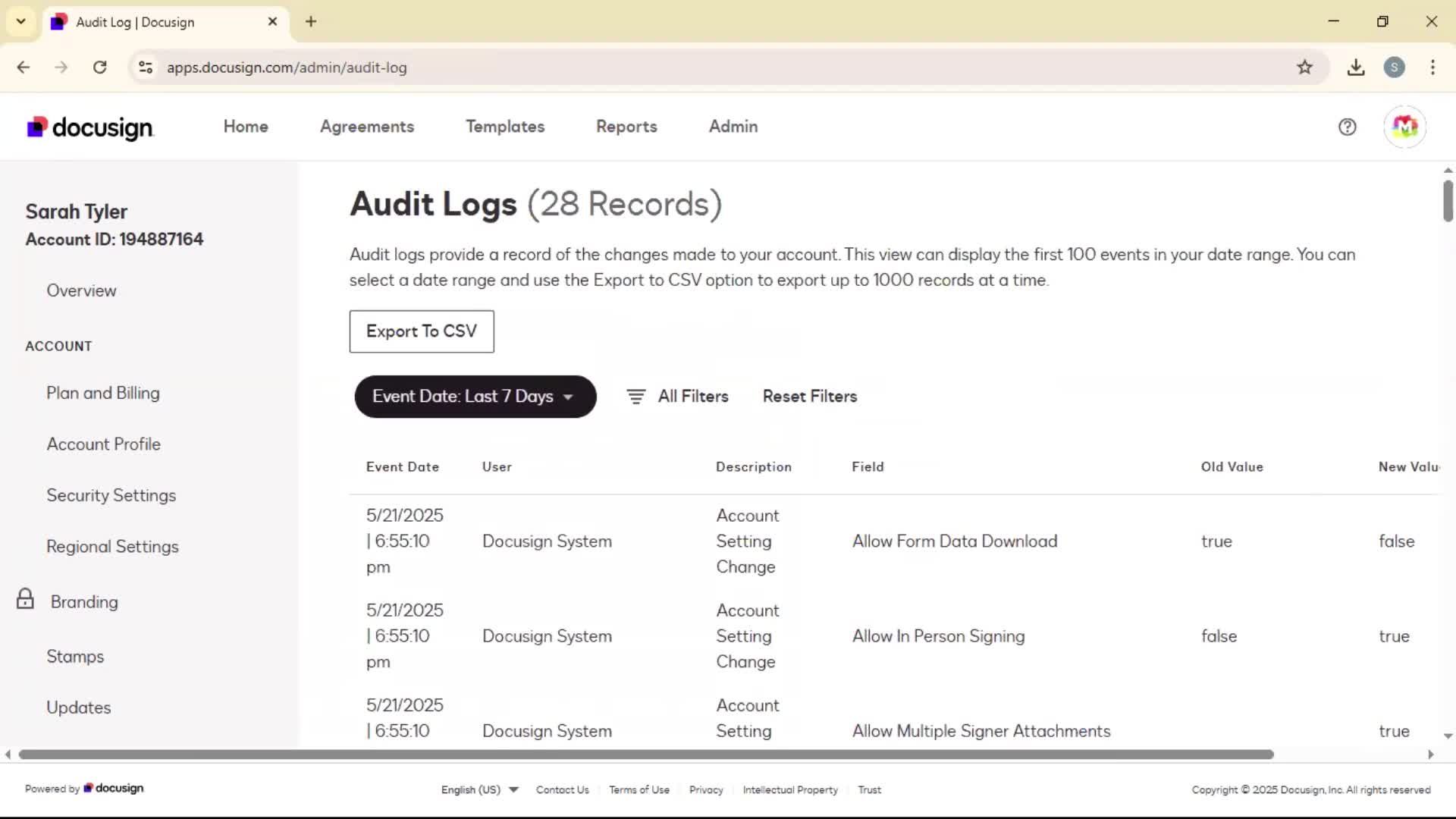
Task: Click the Old Value column header
Action: coord(1232,467)
